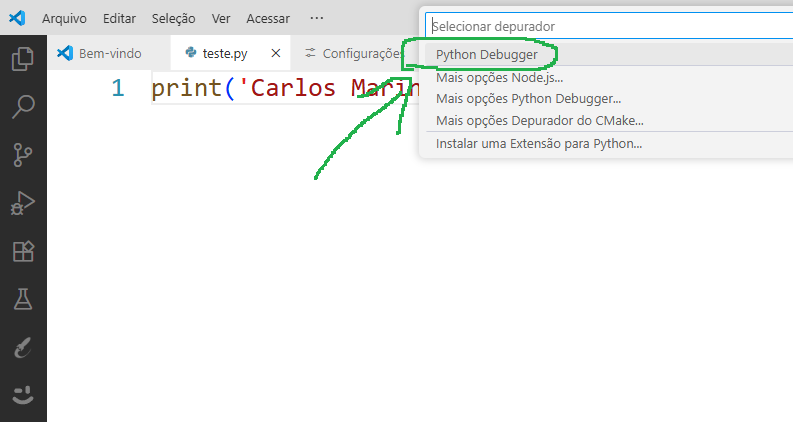Open the Arquivo menu
The height and width of the screenshot is (422, 793).
point(64,18)
